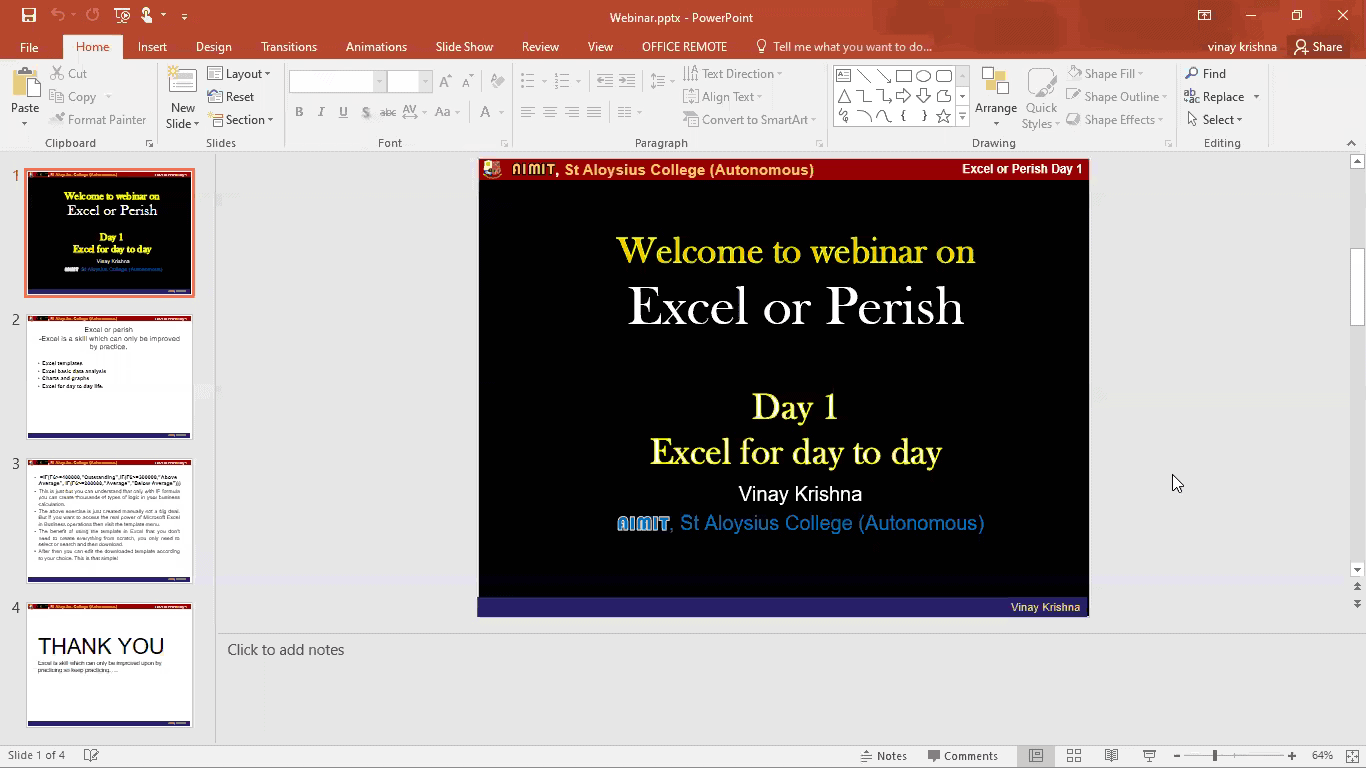Screen dimensions: 1366x768
Task: Click the zoom slider handle
Action: coord(1215,756)
